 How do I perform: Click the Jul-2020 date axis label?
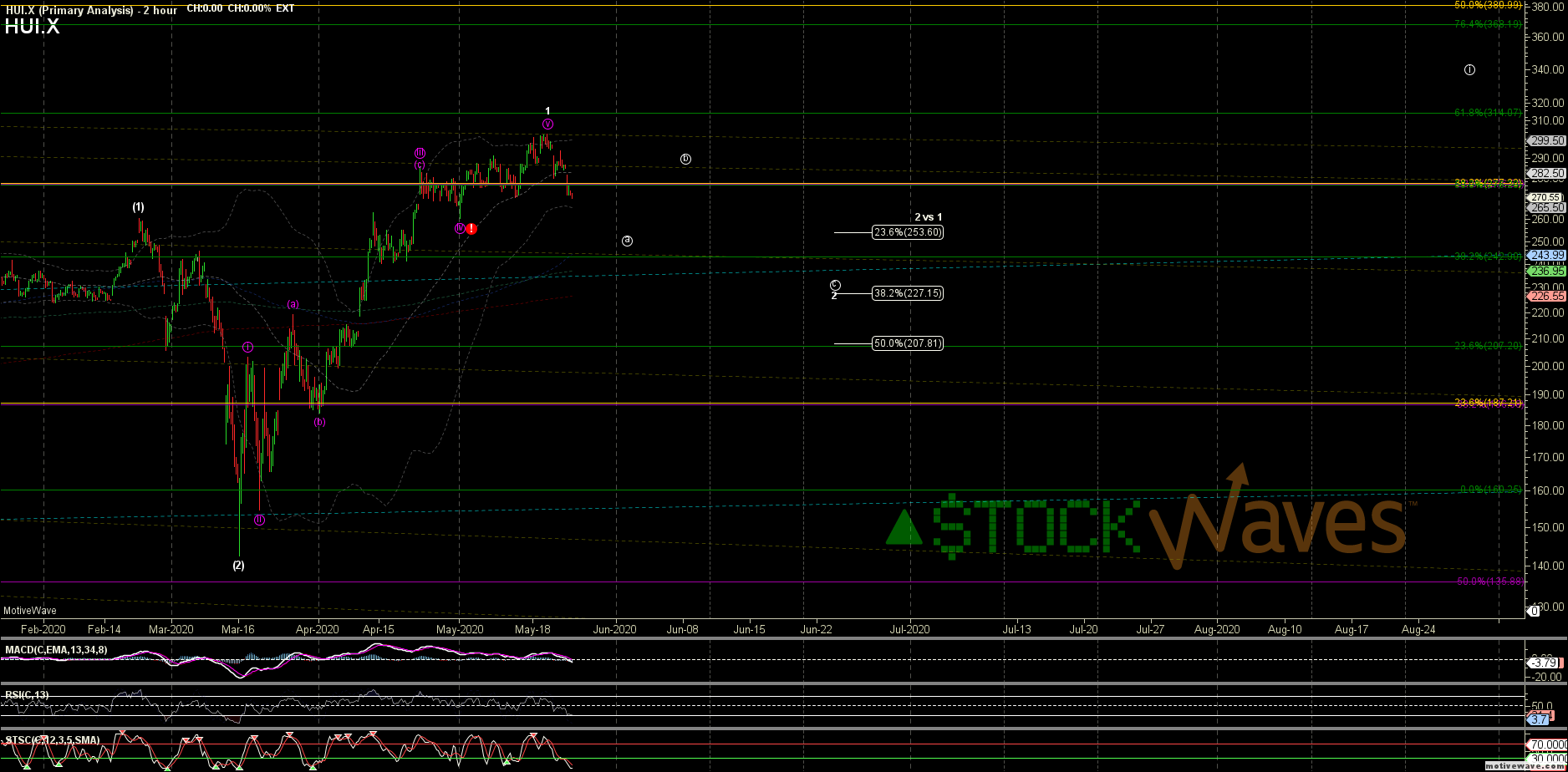pyautogui.click(x=909, y=630)
